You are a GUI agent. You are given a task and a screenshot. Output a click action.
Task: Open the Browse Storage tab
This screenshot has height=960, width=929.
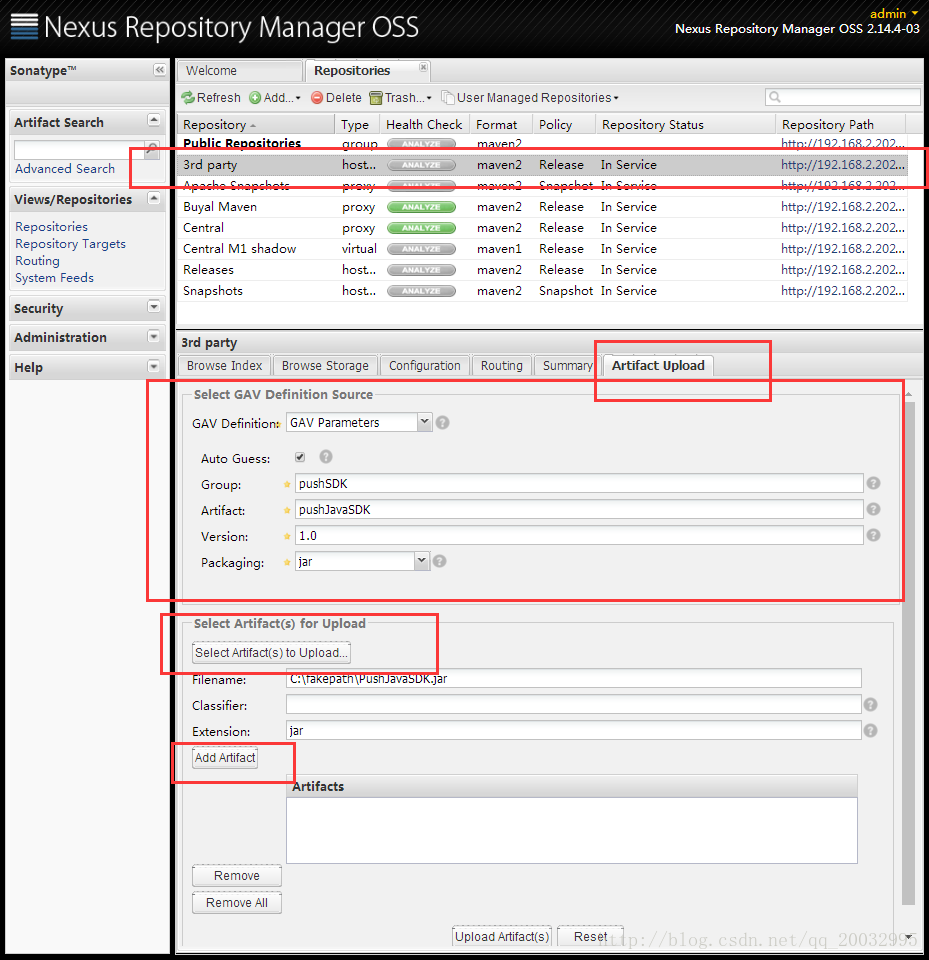(325, 366)
